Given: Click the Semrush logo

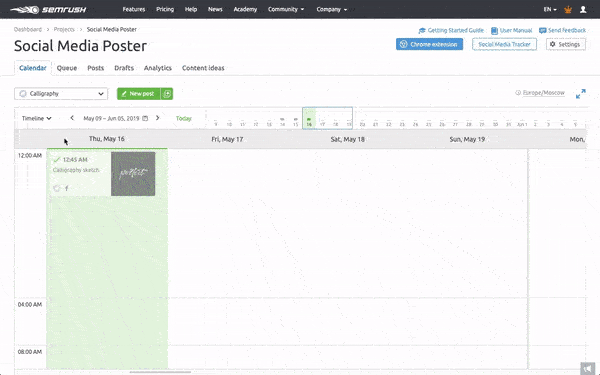Looking at the screenshot, I should [x=48, y=10].
